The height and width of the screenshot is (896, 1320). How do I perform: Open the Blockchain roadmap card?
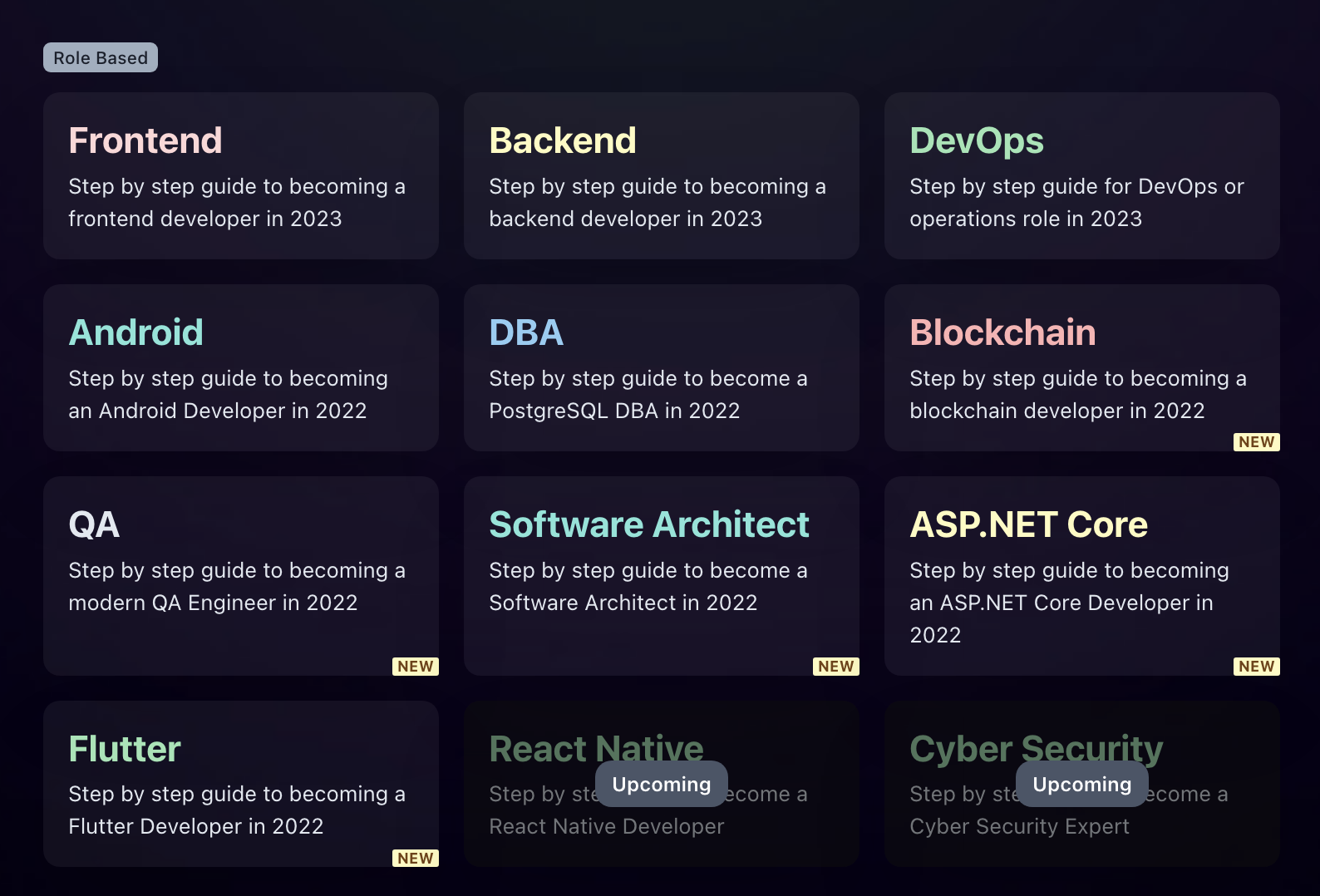pyautogui.click(x=1082, y=367)
